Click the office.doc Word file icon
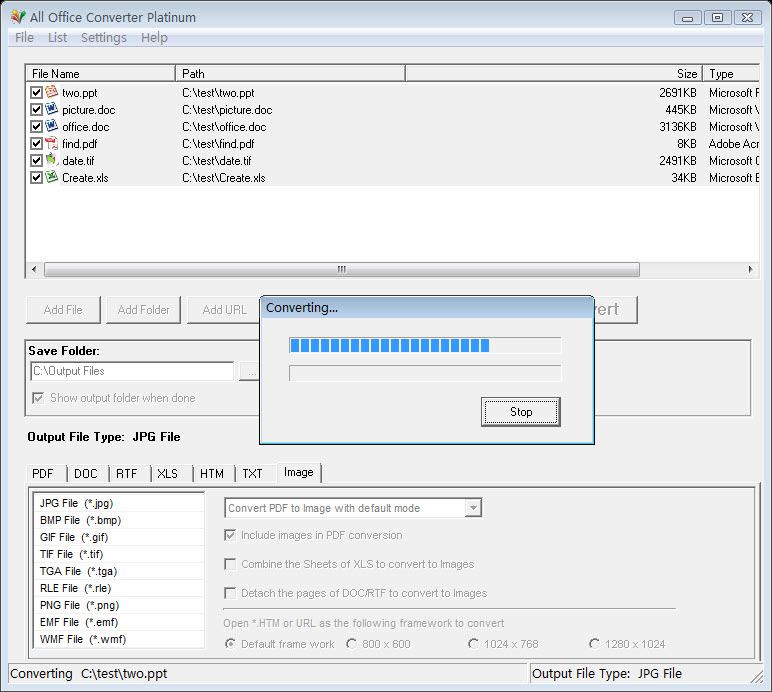Screen dimensions: 772x692 52,127
